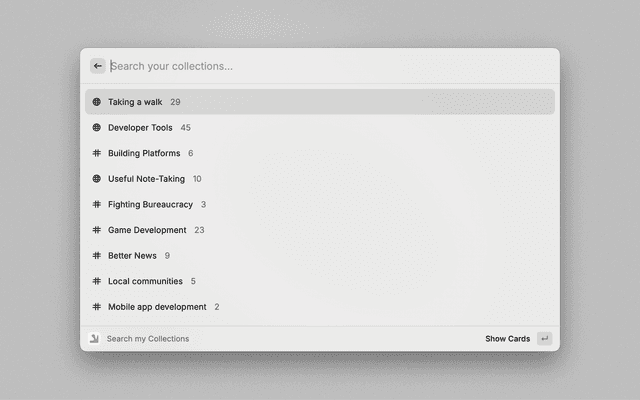Image resolution: width=640 pixels, height=400 pixels.
Task: Click the extension logo in footer
Action: coord(94,339)
